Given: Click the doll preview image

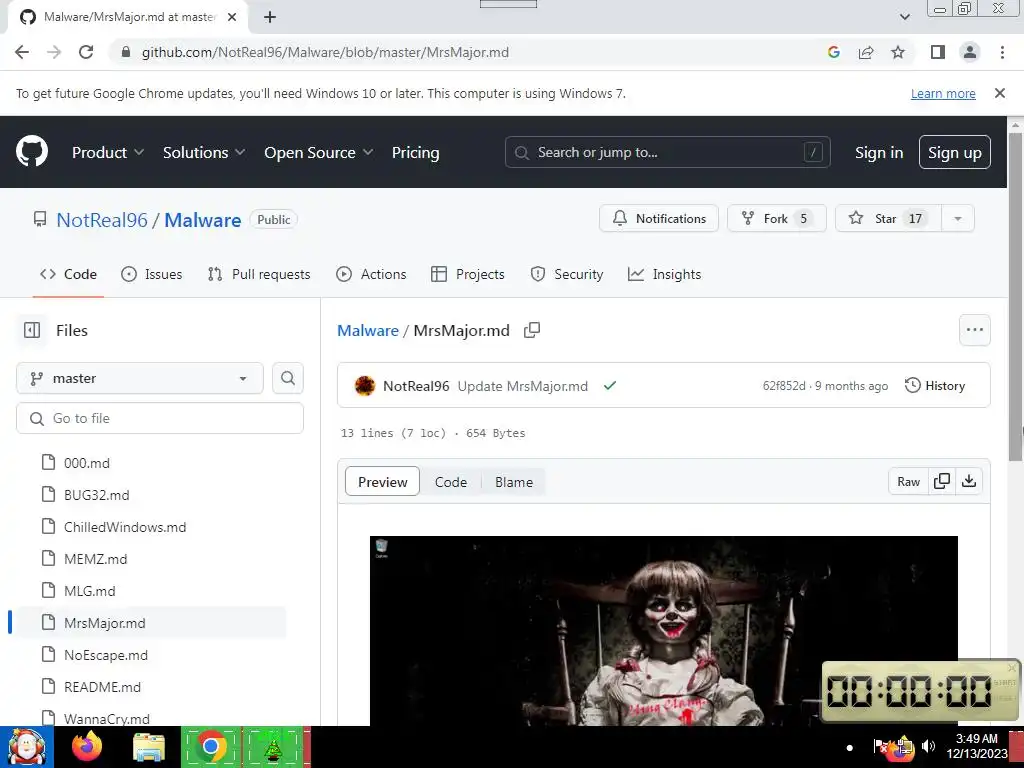Looking at the screenshot, I should click(664, 631).
